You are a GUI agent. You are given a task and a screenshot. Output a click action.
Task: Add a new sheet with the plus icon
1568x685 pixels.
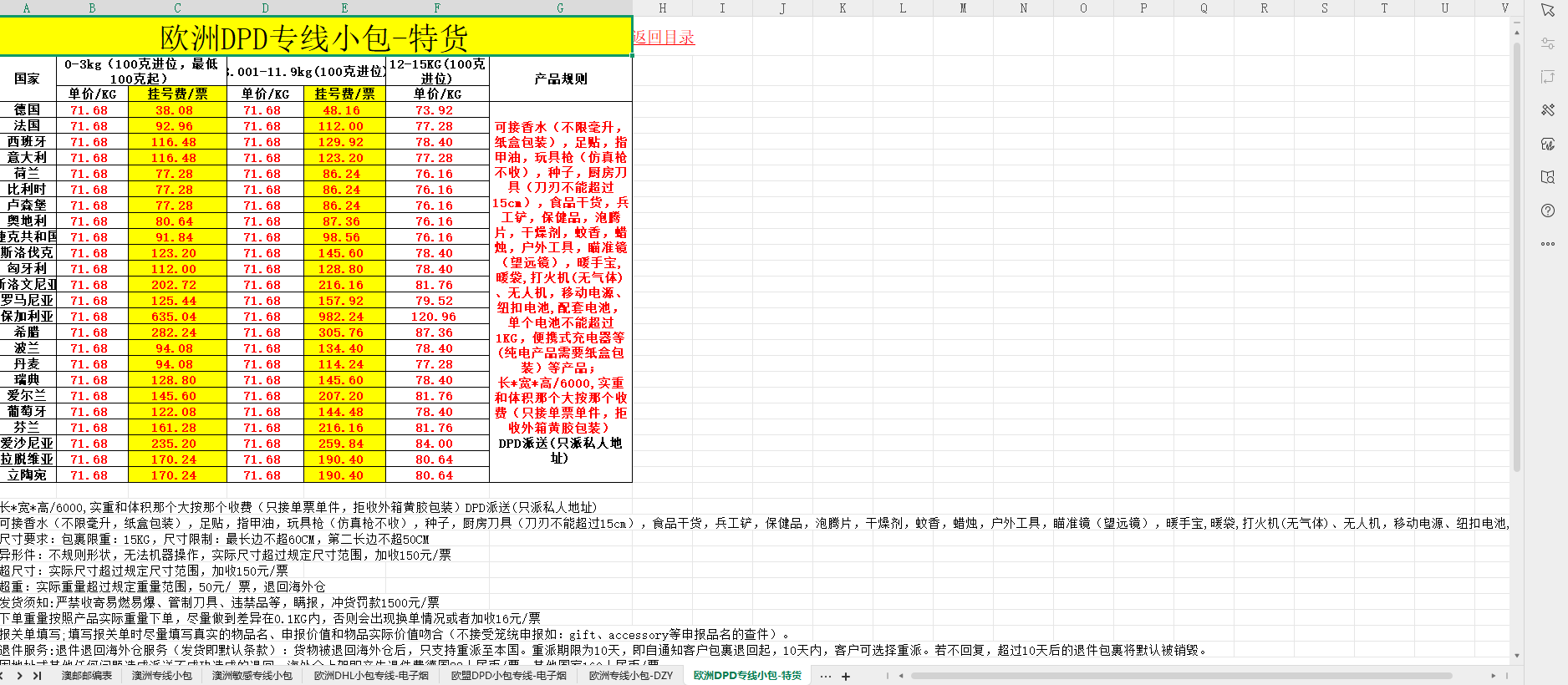[x=846, y=677]
